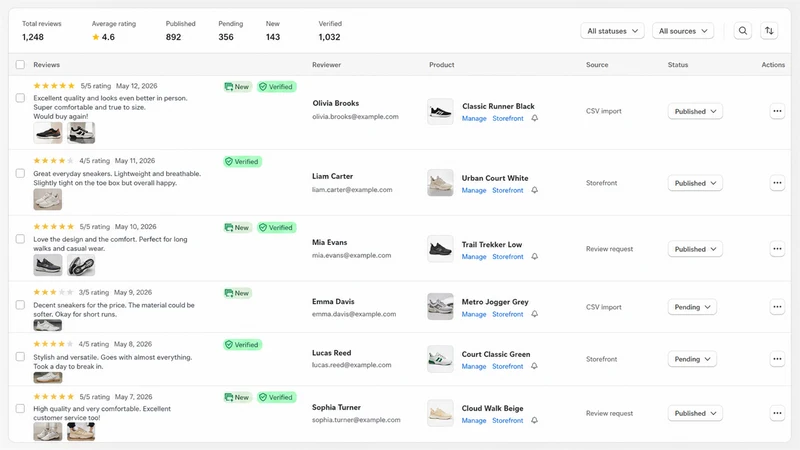Open Pending status dropdown for Metro Jogger Grey
The width and height of the screenshot is (800, 450).
pyautogui.click(x=692, y=307)
